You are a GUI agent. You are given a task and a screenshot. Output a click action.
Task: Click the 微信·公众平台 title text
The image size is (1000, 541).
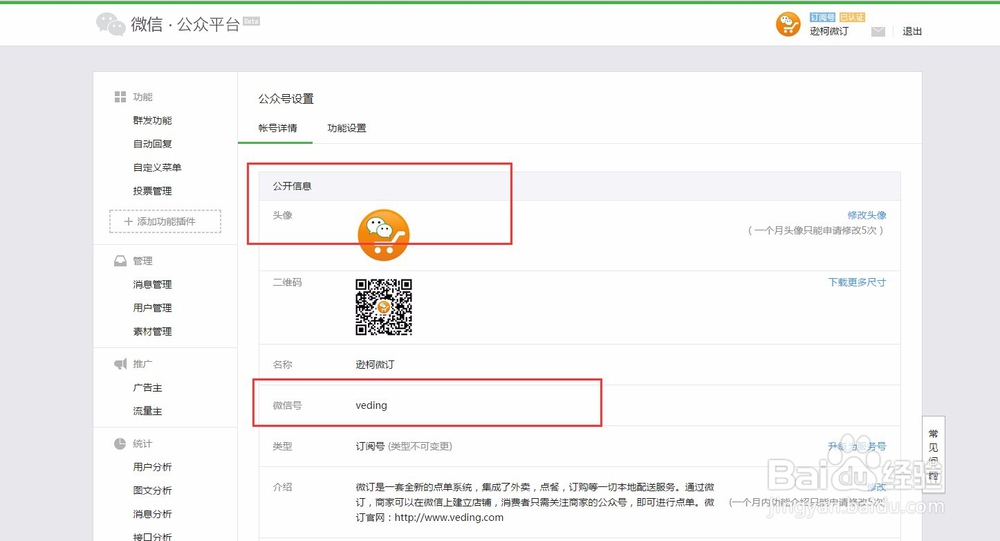coord(185,25)
